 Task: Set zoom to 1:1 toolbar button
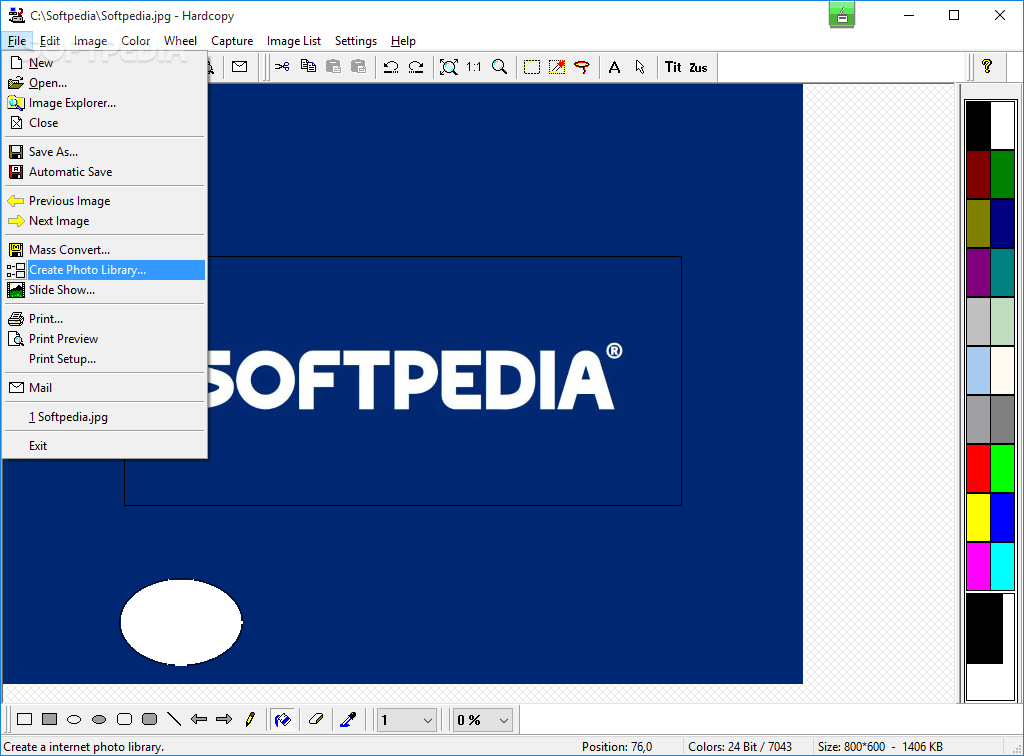pos(473,67)
